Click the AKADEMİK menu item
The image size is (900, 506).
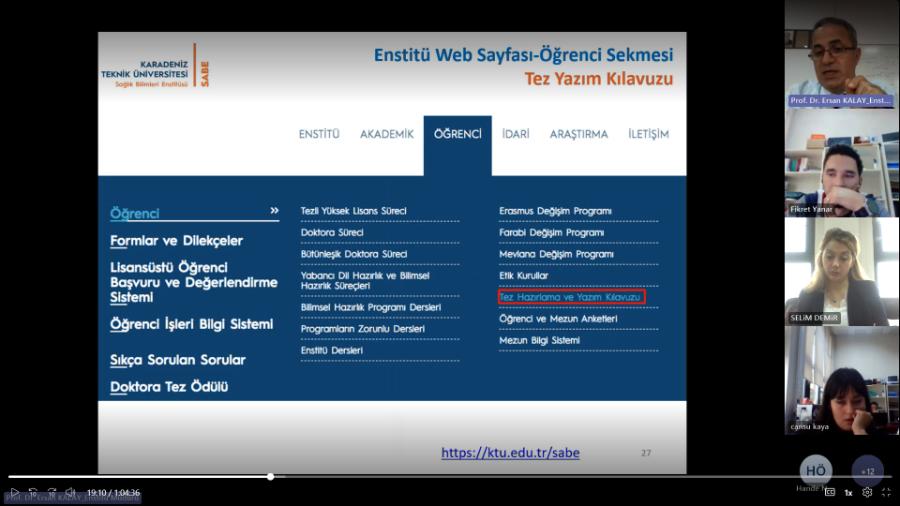[x=386, y=134]
